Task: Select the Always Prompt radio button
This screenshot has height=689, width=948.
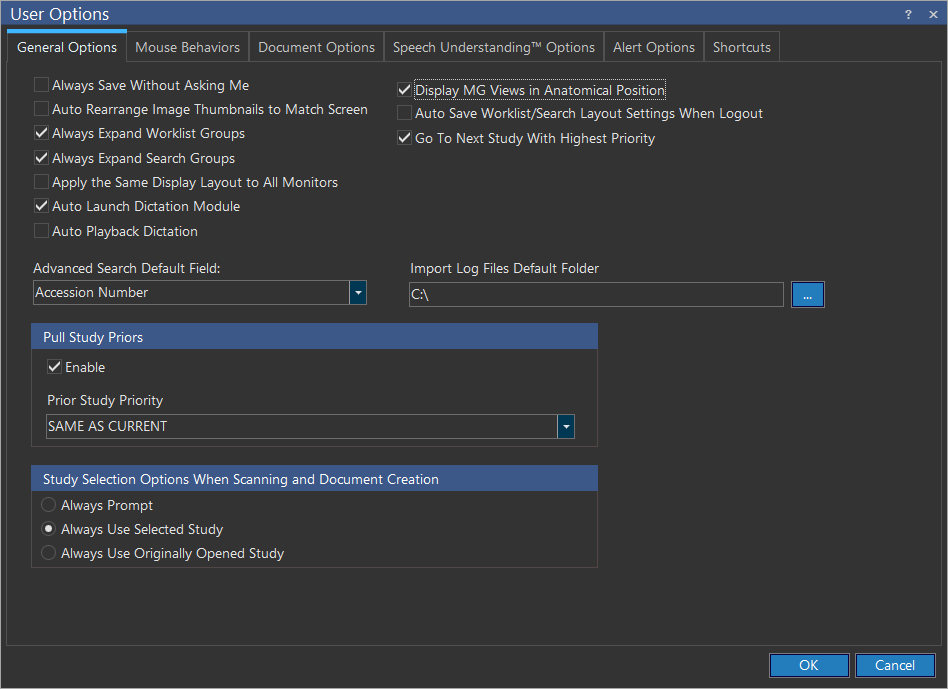Action: 49,506
